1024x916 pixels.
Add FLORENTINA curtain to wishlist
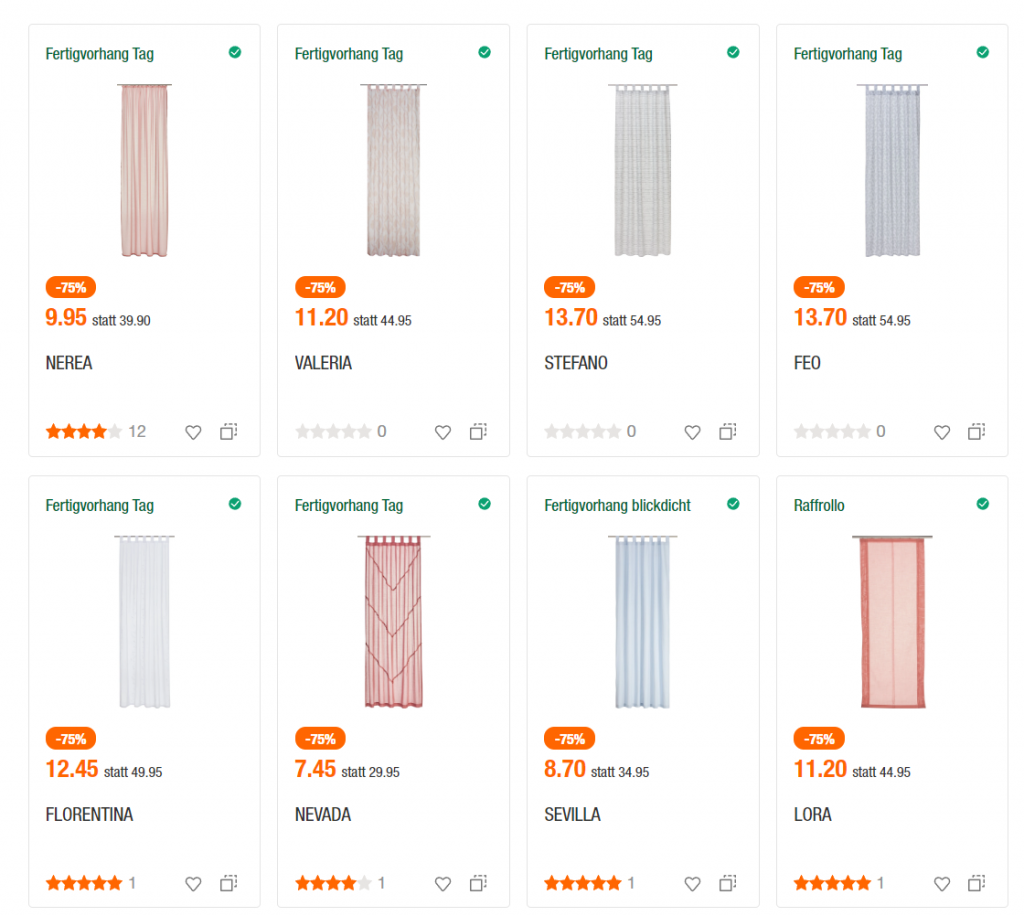click(x=193, y=883)
